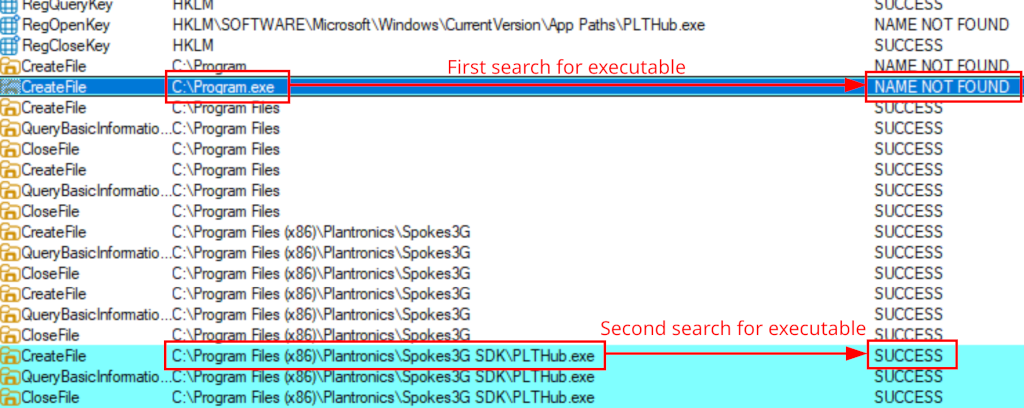The image size is (1024, 408).
Task: Select the C:\Program.exe path cell
Action: click(229, 87)
